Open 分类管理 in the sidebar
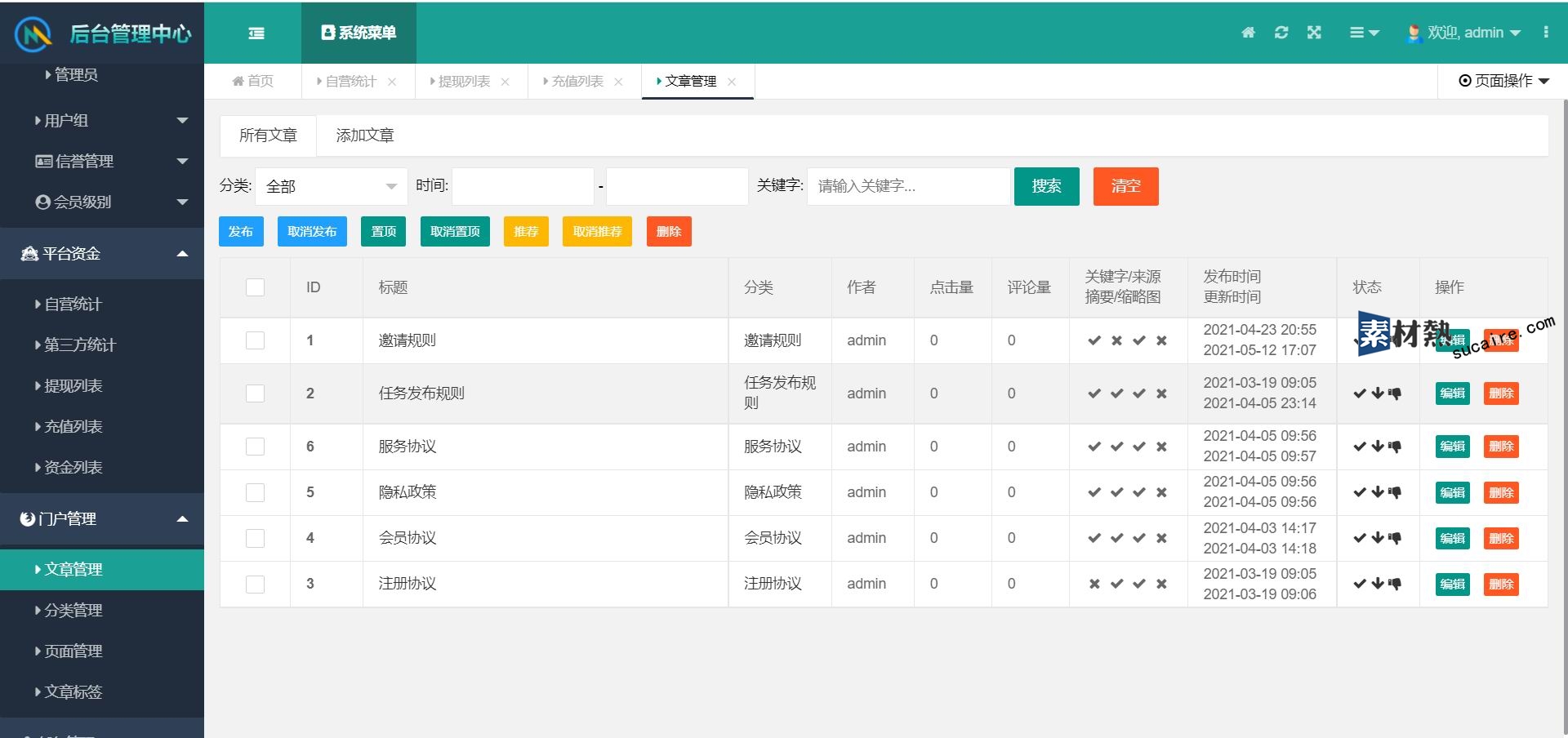The image size is (1568, 738). point(102,611)
